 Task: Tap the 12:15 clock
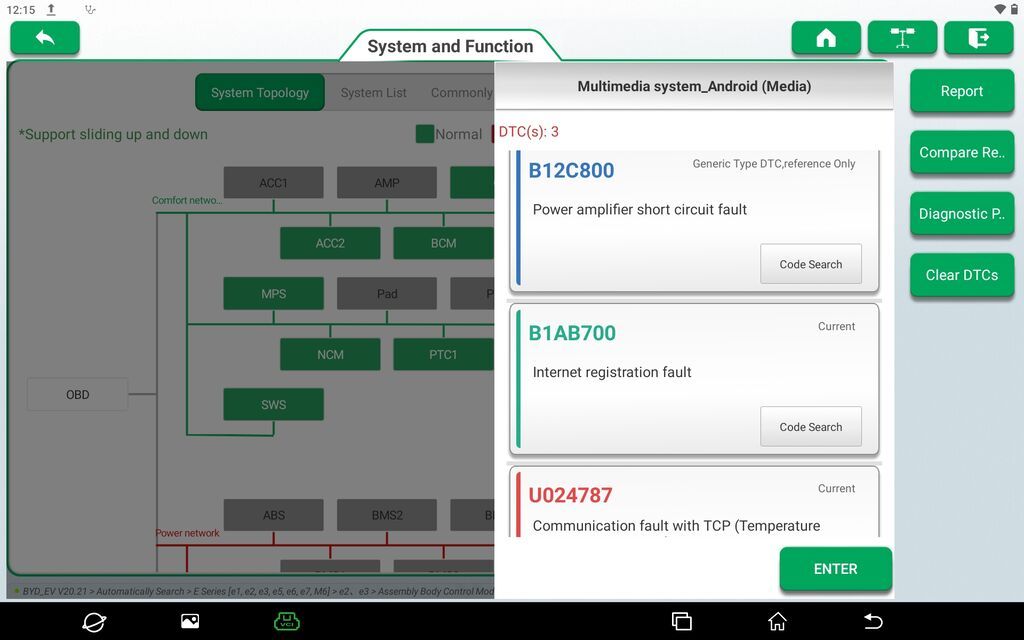[21, 10]
